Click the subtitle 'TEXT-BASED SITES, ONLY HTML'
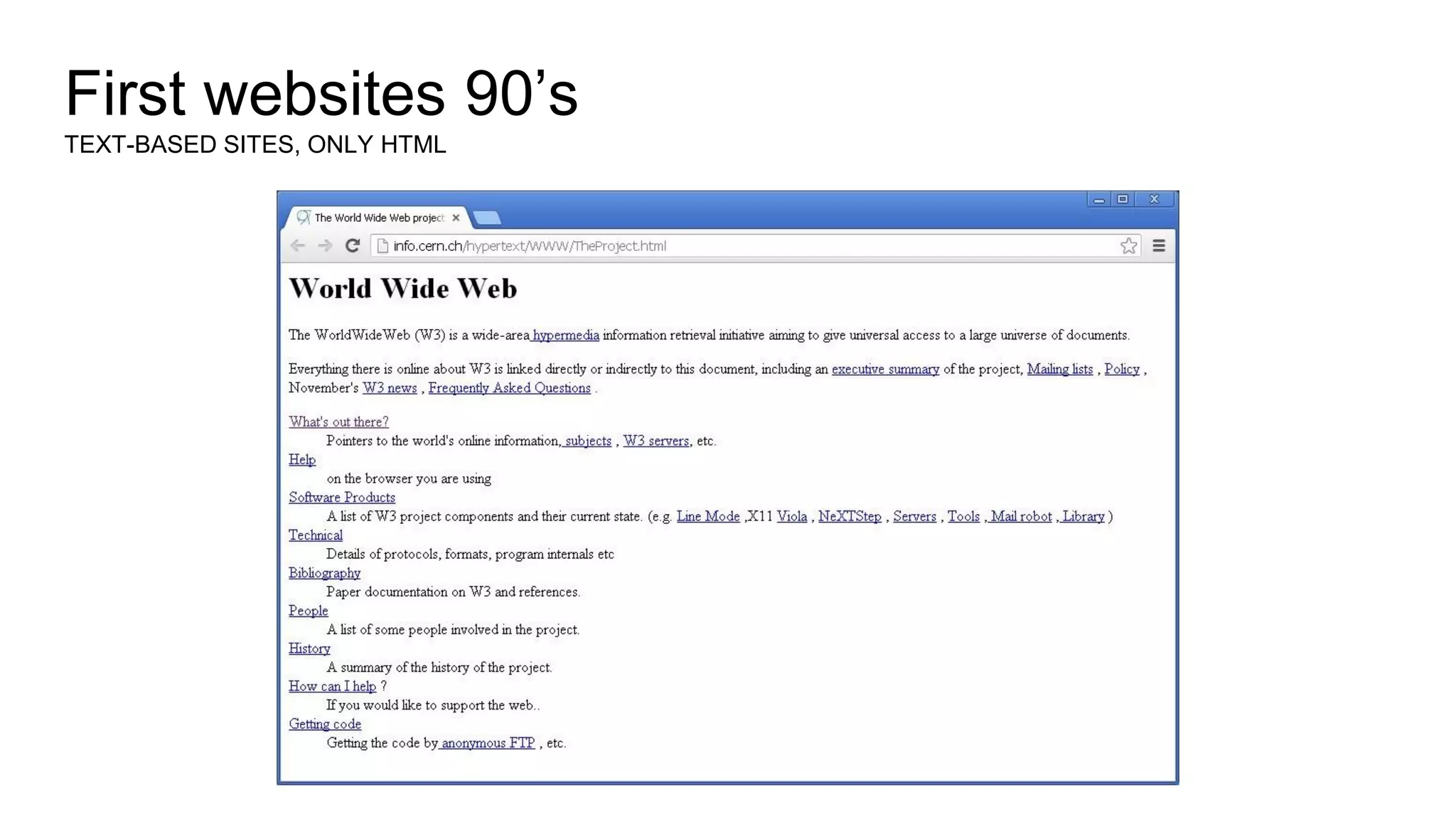This screenshot has height=819, width=1456. tap(255, 144)
